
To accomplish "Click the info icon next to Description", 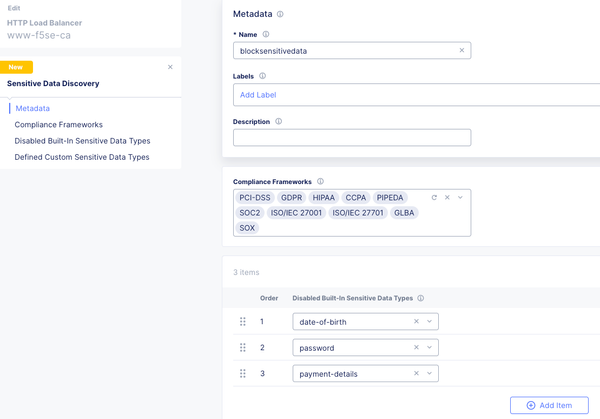I will 278,122.
